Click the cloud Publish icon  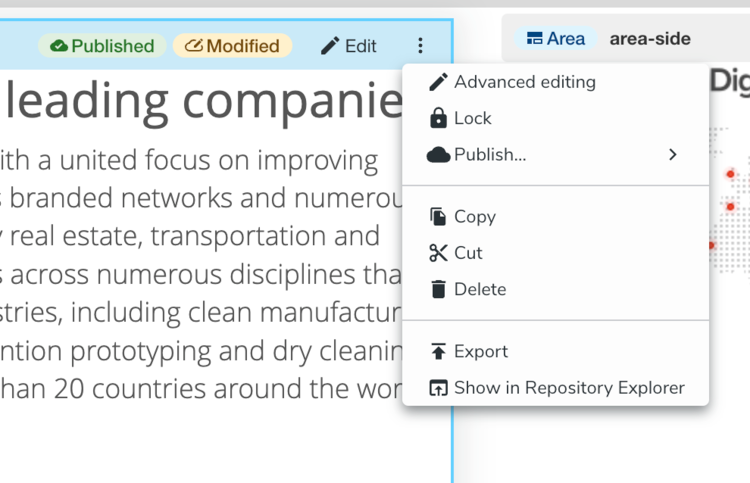[438, 155]
